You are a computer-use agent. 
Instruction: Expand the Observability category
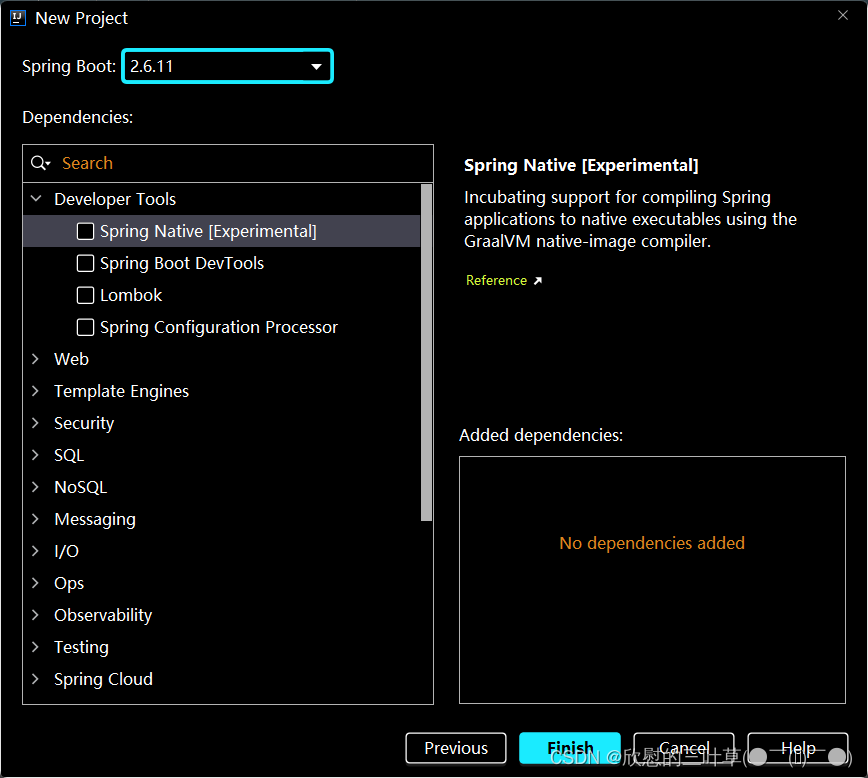[35, 615]
